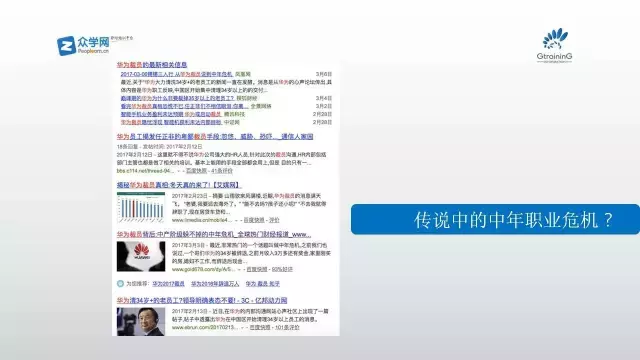Click the Huawei logo thumbnail
640x360 pixels.
coord(141,256)
